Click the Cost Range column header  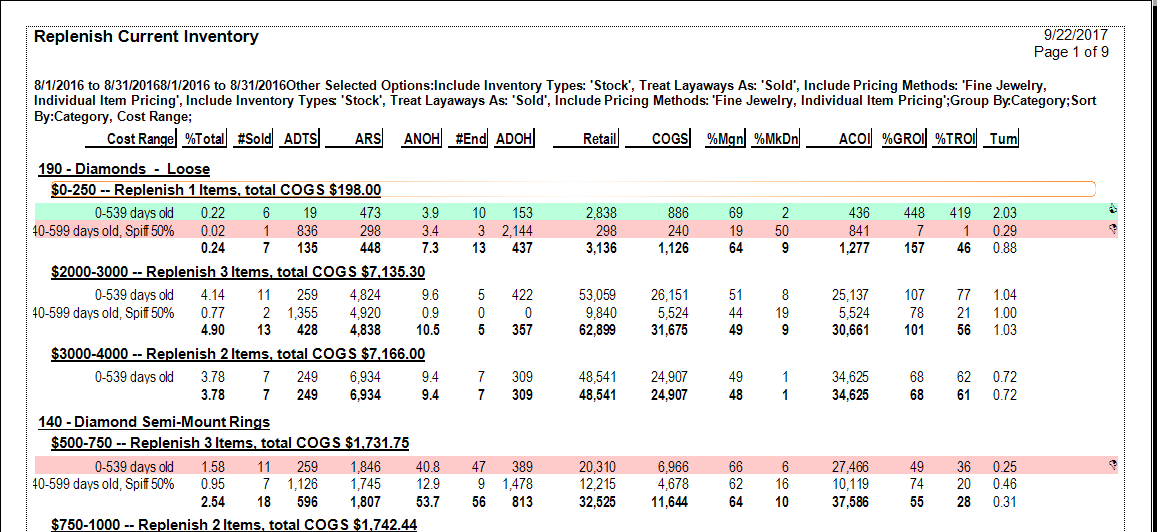[x=140, y=139]
